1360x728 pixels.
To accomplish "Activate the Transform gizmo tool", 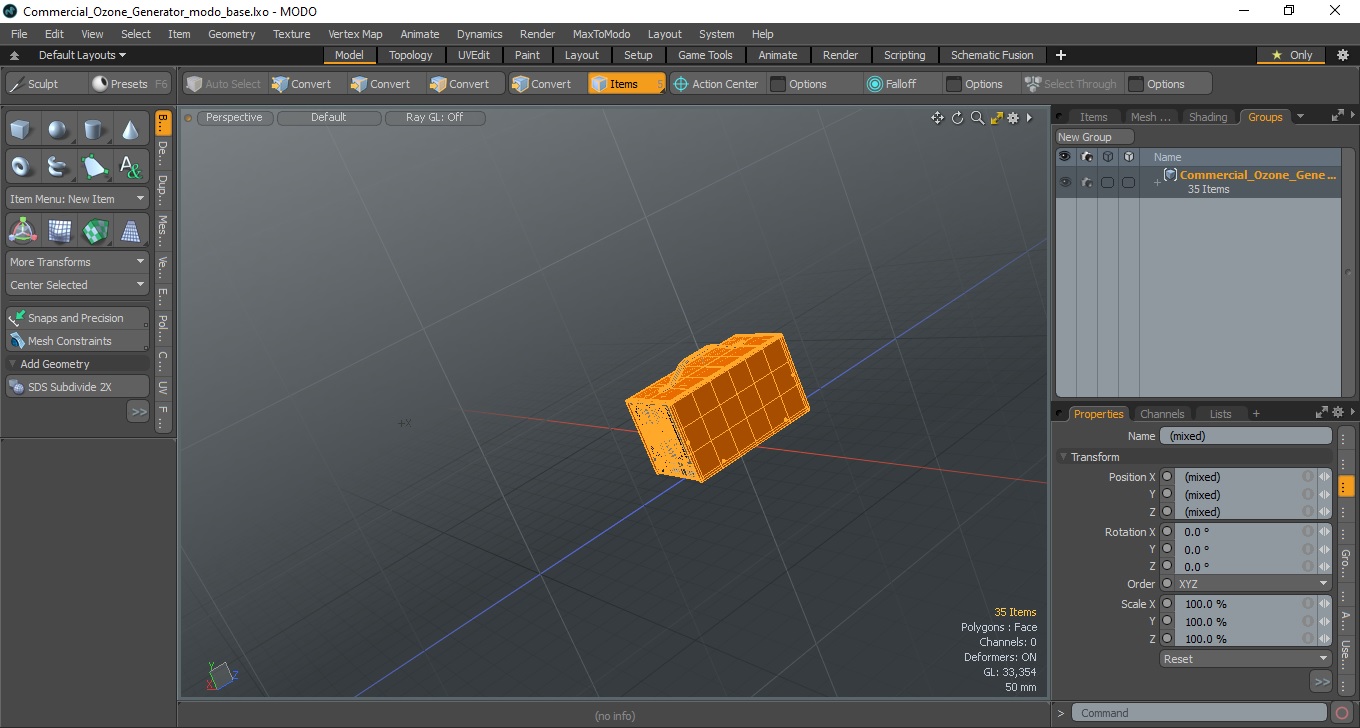I will tap(22, 231).
